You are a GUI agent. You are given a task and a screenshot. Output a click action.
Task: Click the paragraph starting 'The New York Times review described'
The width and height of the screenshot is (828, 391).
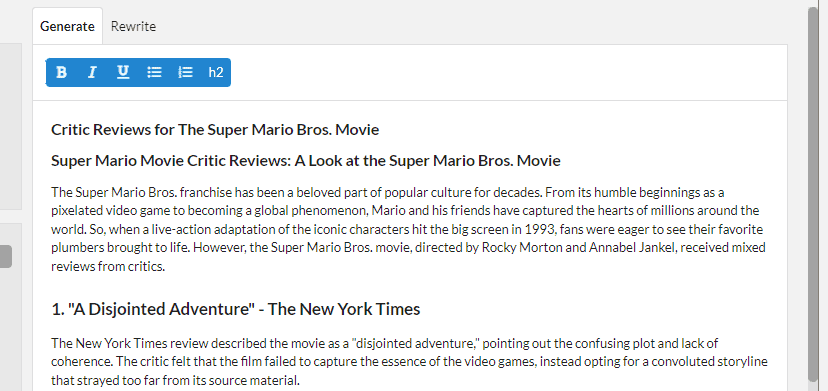coord(409,361)
